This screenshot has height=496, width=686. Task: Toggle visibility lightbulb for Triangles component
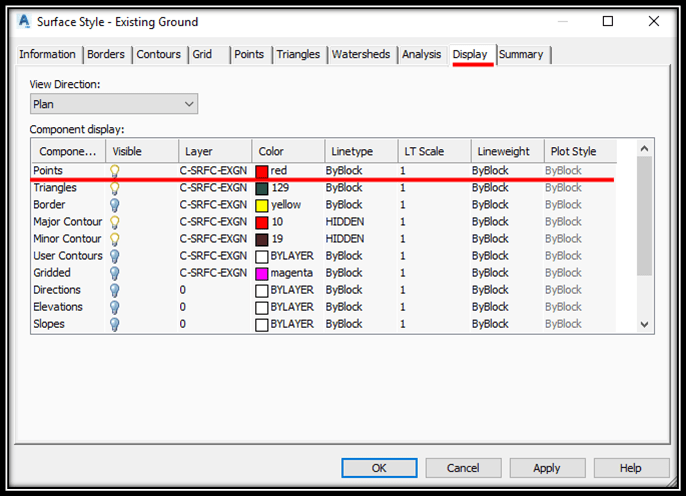point(115,188)
